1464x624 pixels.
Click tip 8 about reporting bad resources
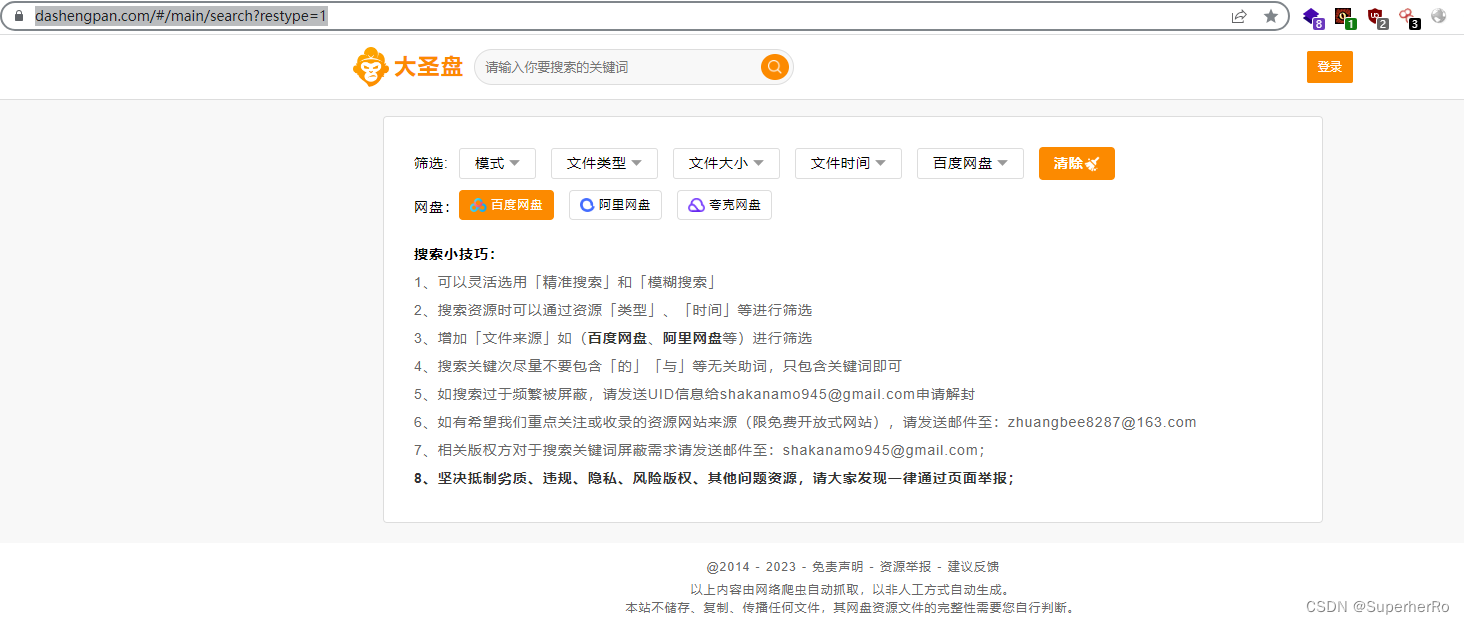(x=714, y=478)
